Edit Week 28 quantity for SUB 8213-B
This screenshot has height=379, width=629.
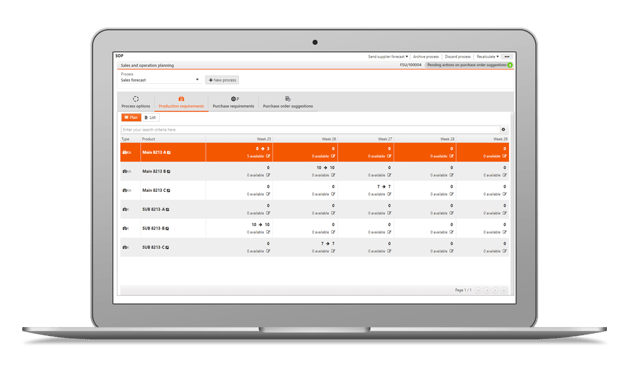pos(451,232)
